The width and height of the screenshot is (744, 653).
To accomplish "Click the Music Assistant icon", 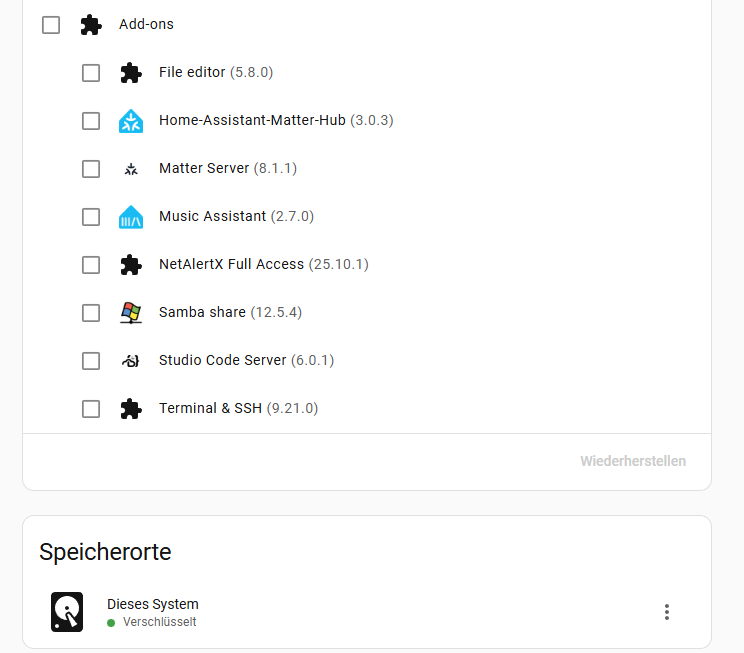I will [x=131, y=217].
